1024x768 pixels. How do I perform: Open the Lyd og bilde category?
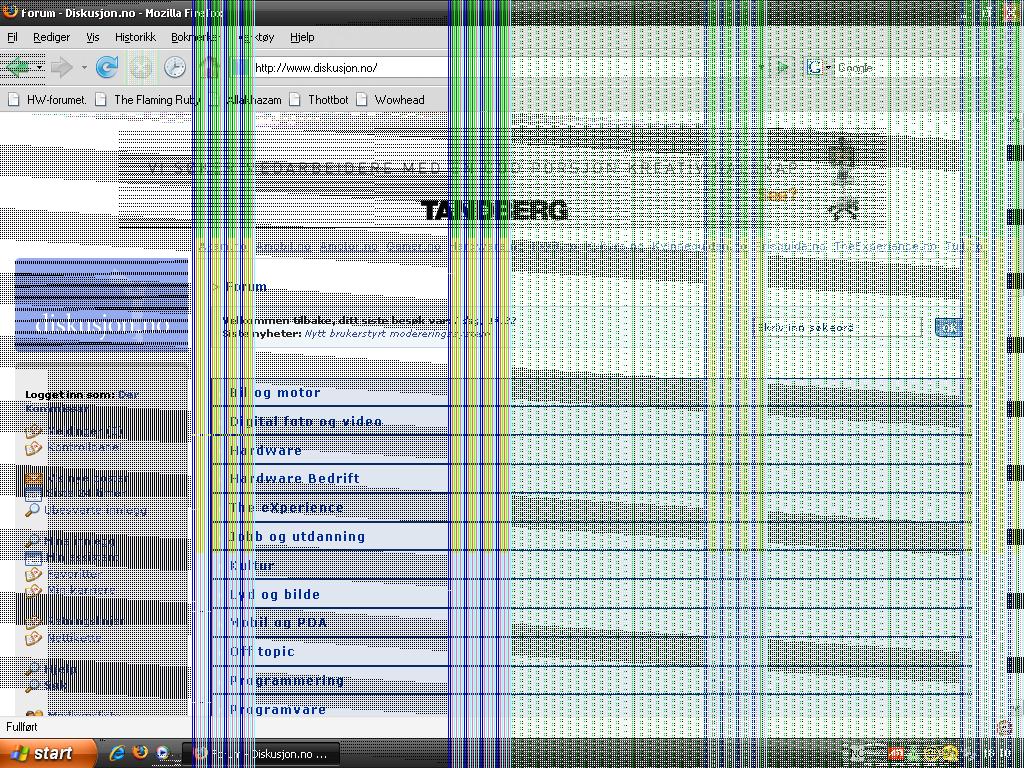[274, 594]
